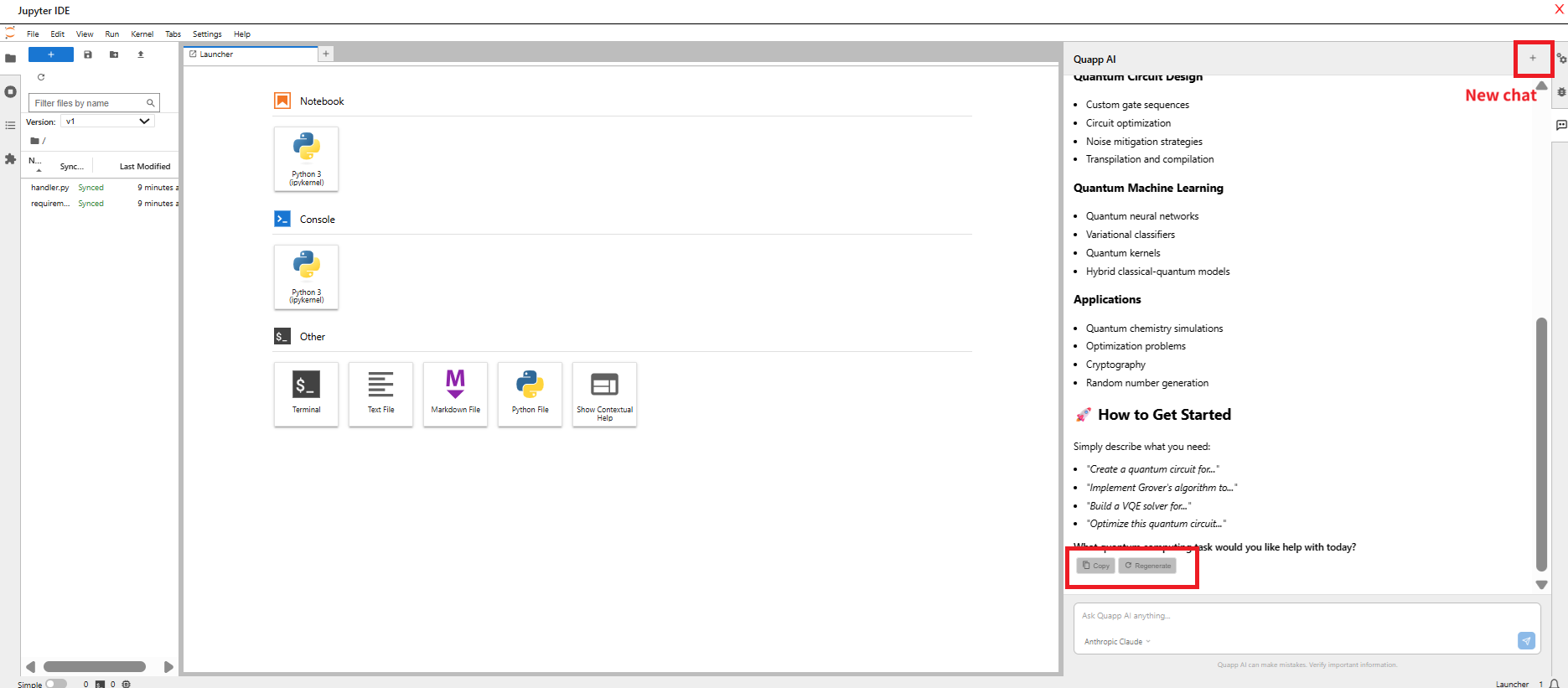Open the extension manager puzzle icon
The width and height of the screenshot is (1568, 688).
point(10,159)
